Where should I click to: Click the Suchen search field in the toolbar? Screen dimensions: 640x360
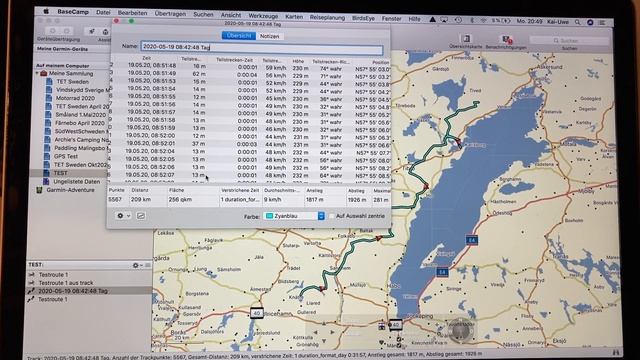(x=569, y=40)
